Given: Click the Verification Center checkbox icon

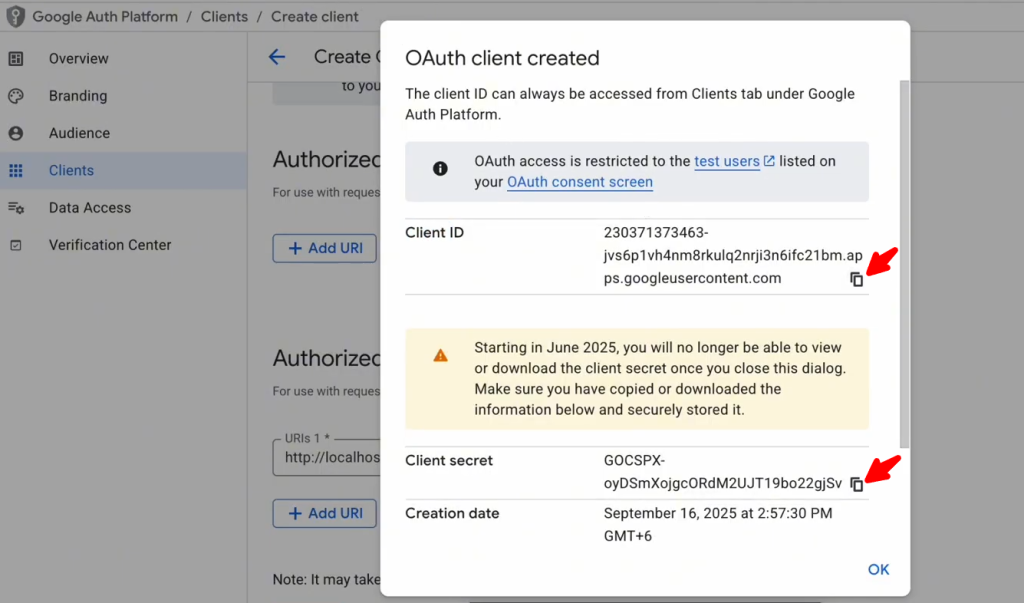Looking at the screenshot, I should [16, 245].
